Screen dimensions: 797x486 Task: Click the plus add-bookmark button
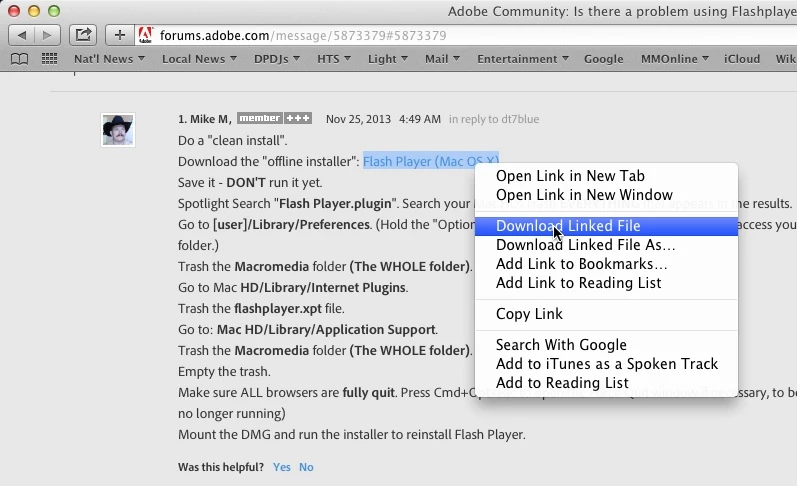(x=119, y=35)
